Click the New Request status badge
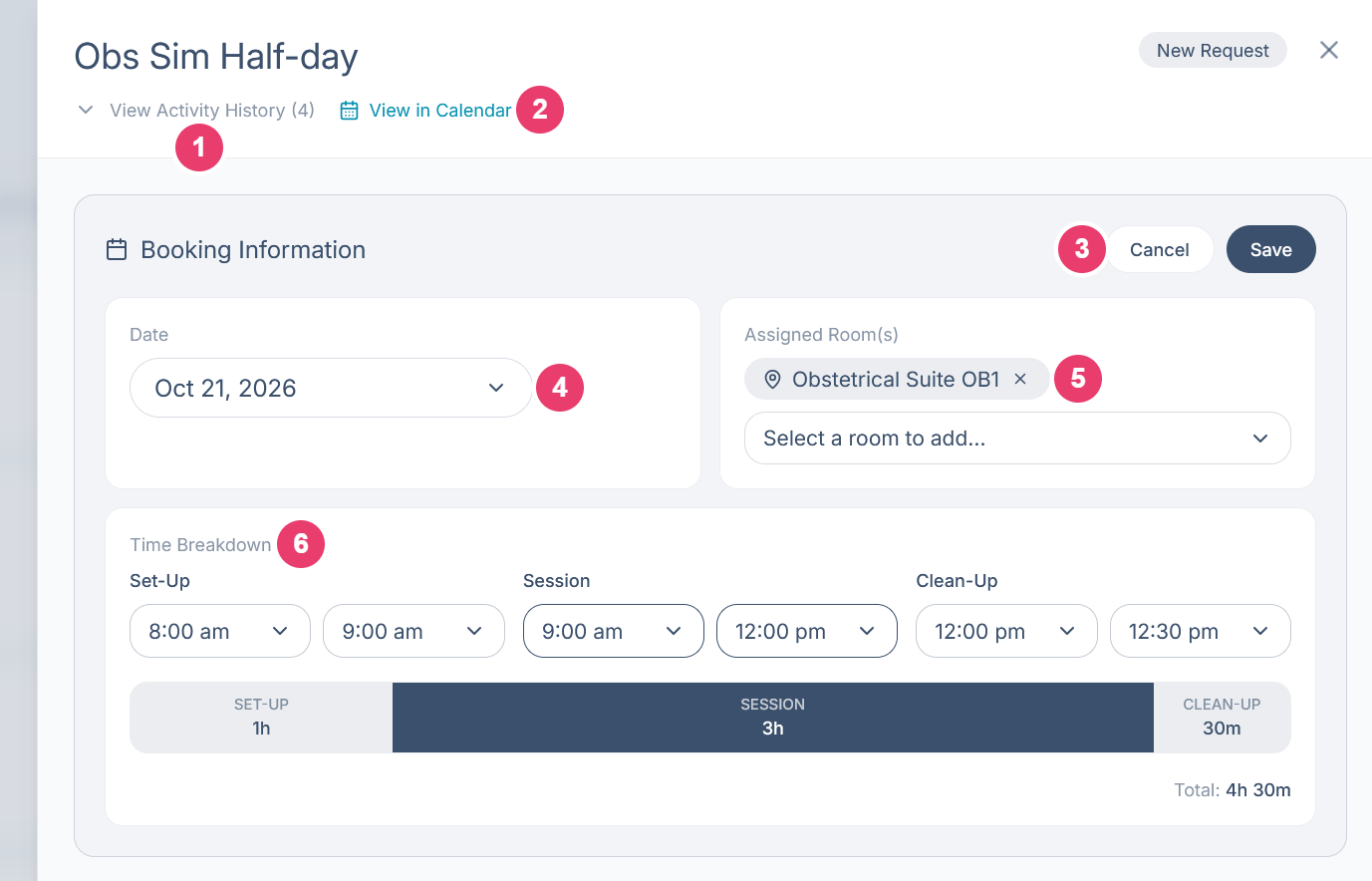The height and width of the screenshot is (881, 1372). [x=1213, y=50]
